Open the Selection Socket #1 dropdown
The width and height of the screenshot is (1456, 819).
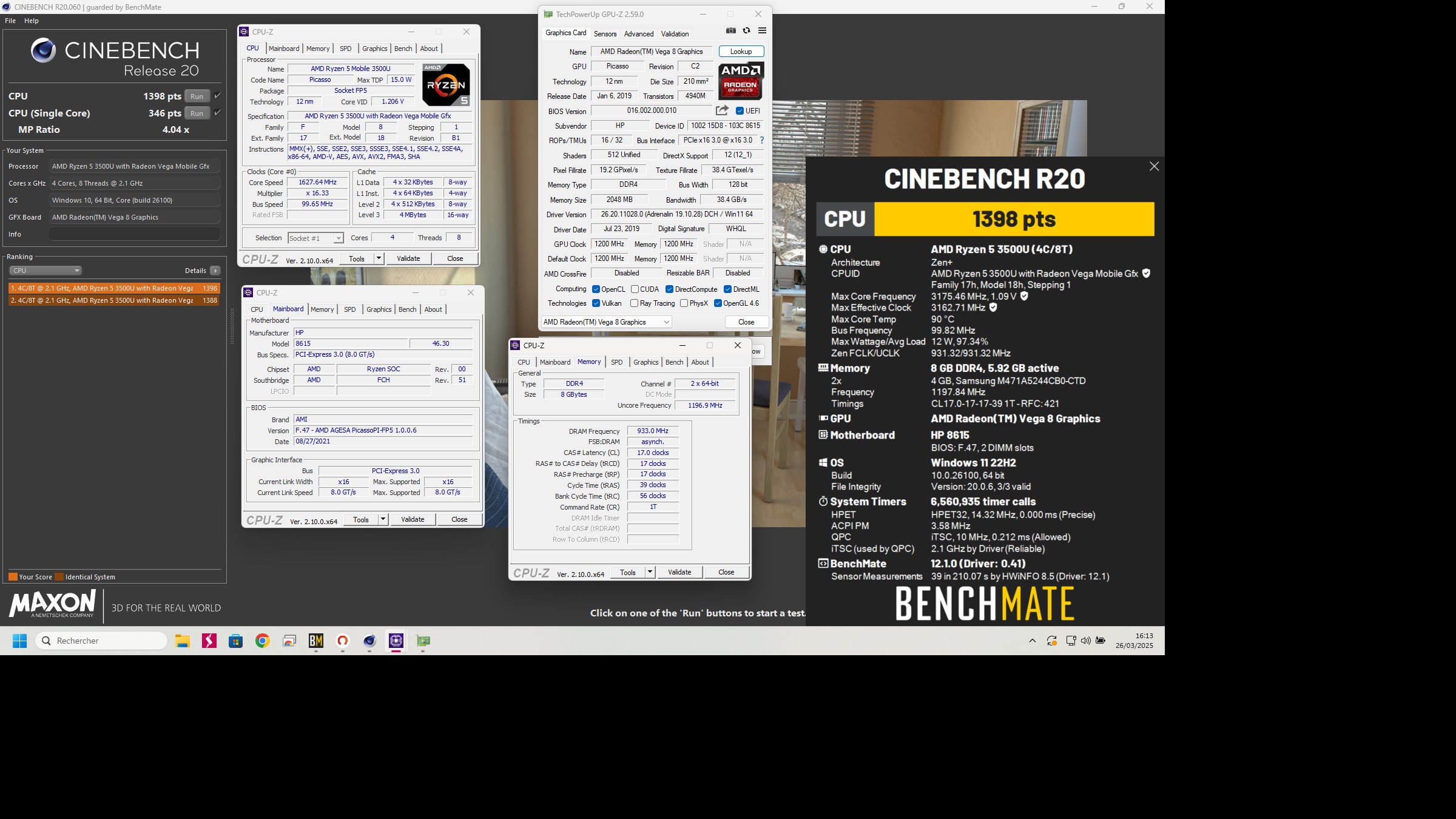[x=315, y=238]
